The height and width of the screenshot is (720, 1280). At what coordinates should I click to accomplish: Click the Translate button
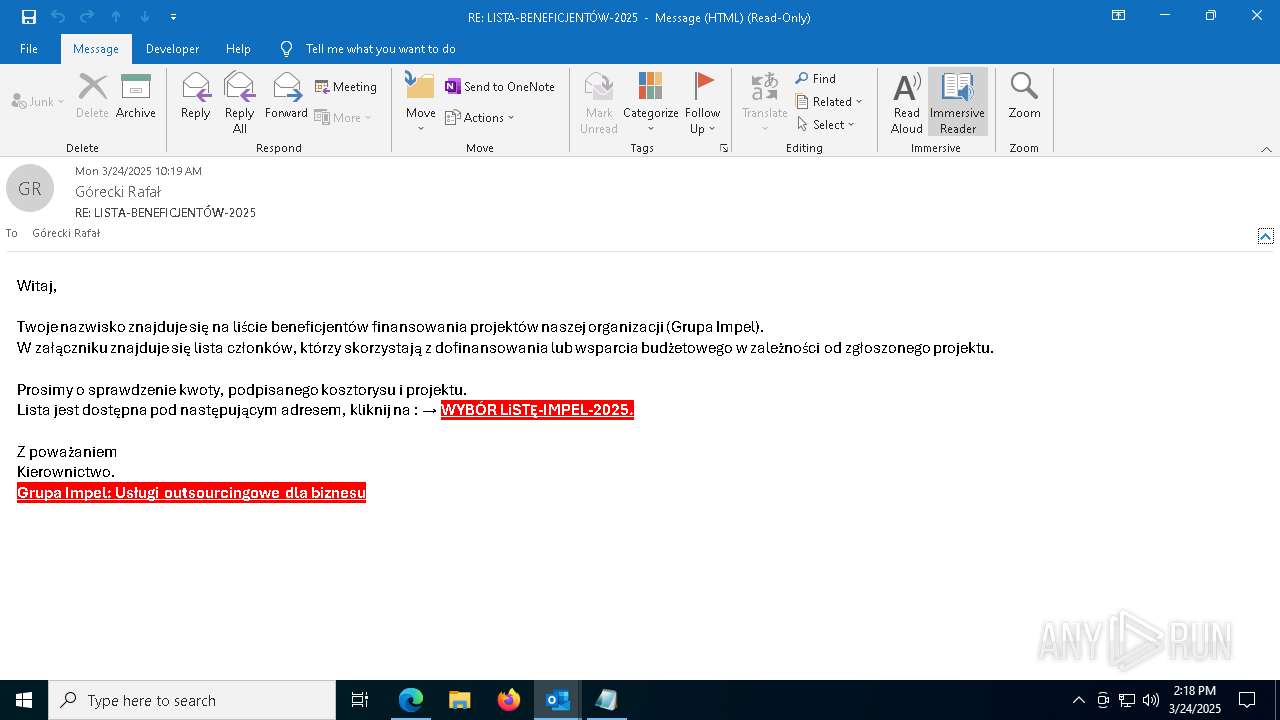[765, 103]
